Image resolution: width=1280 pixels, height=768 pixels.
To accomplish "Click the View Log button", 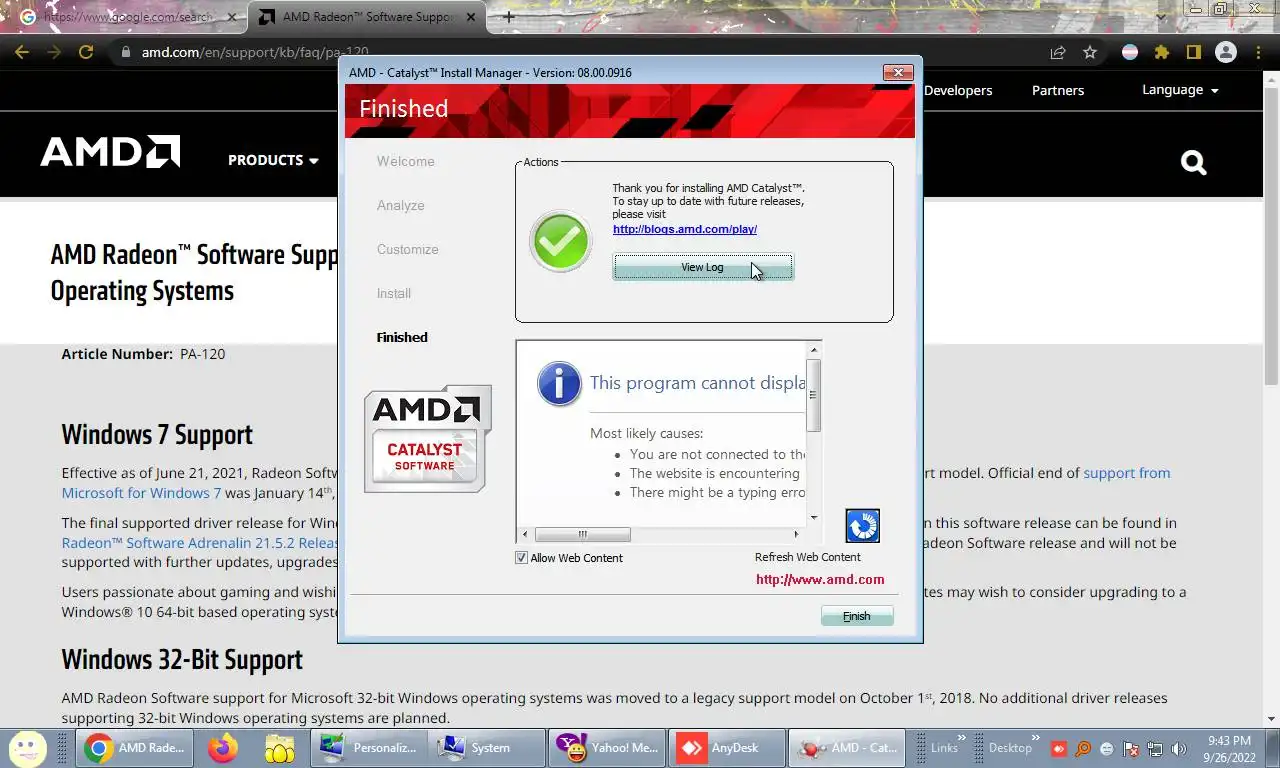I will (x=702, y=267).
